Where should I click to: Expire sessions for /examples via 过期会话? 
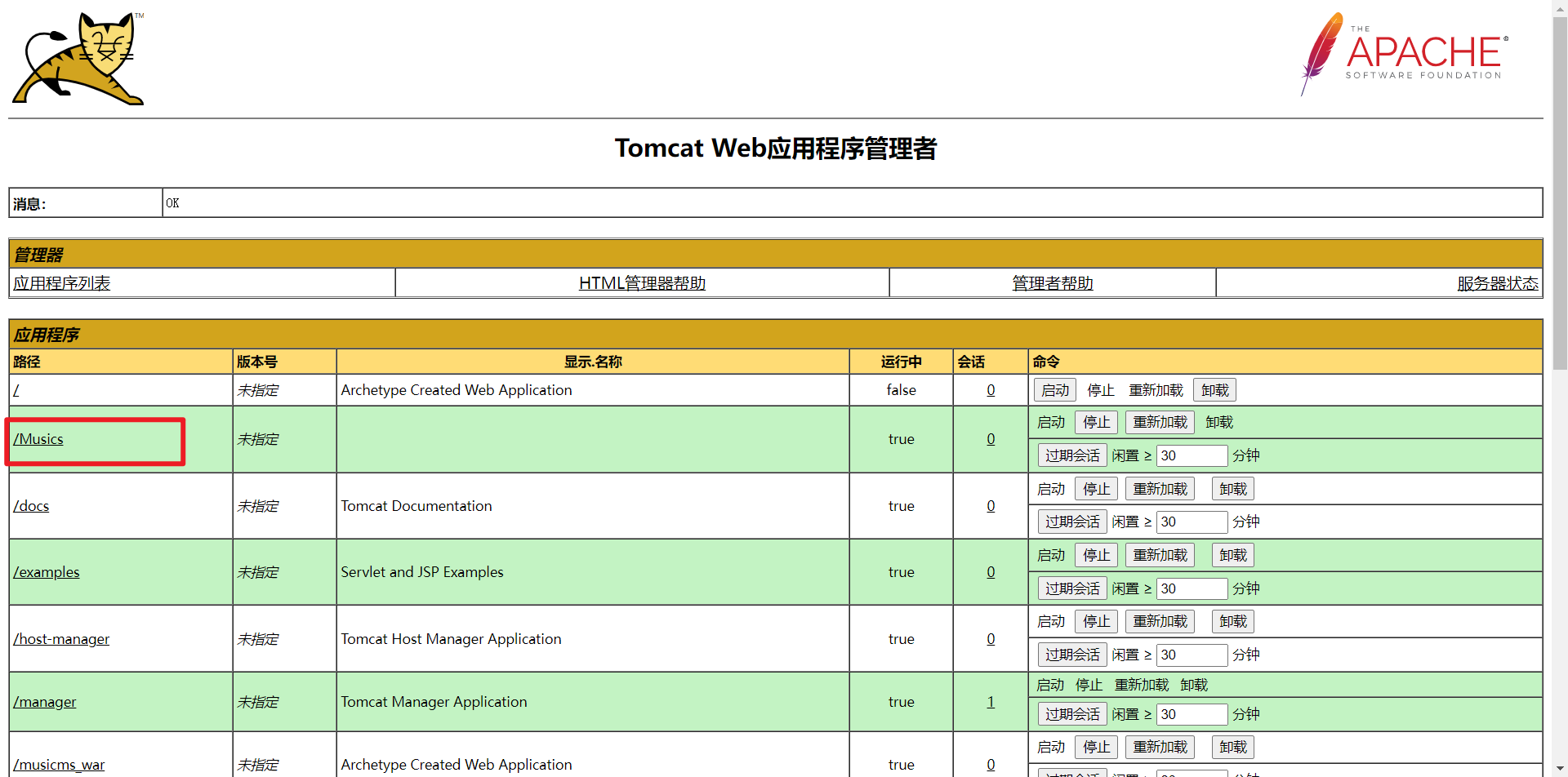(x=1072, y=588)
